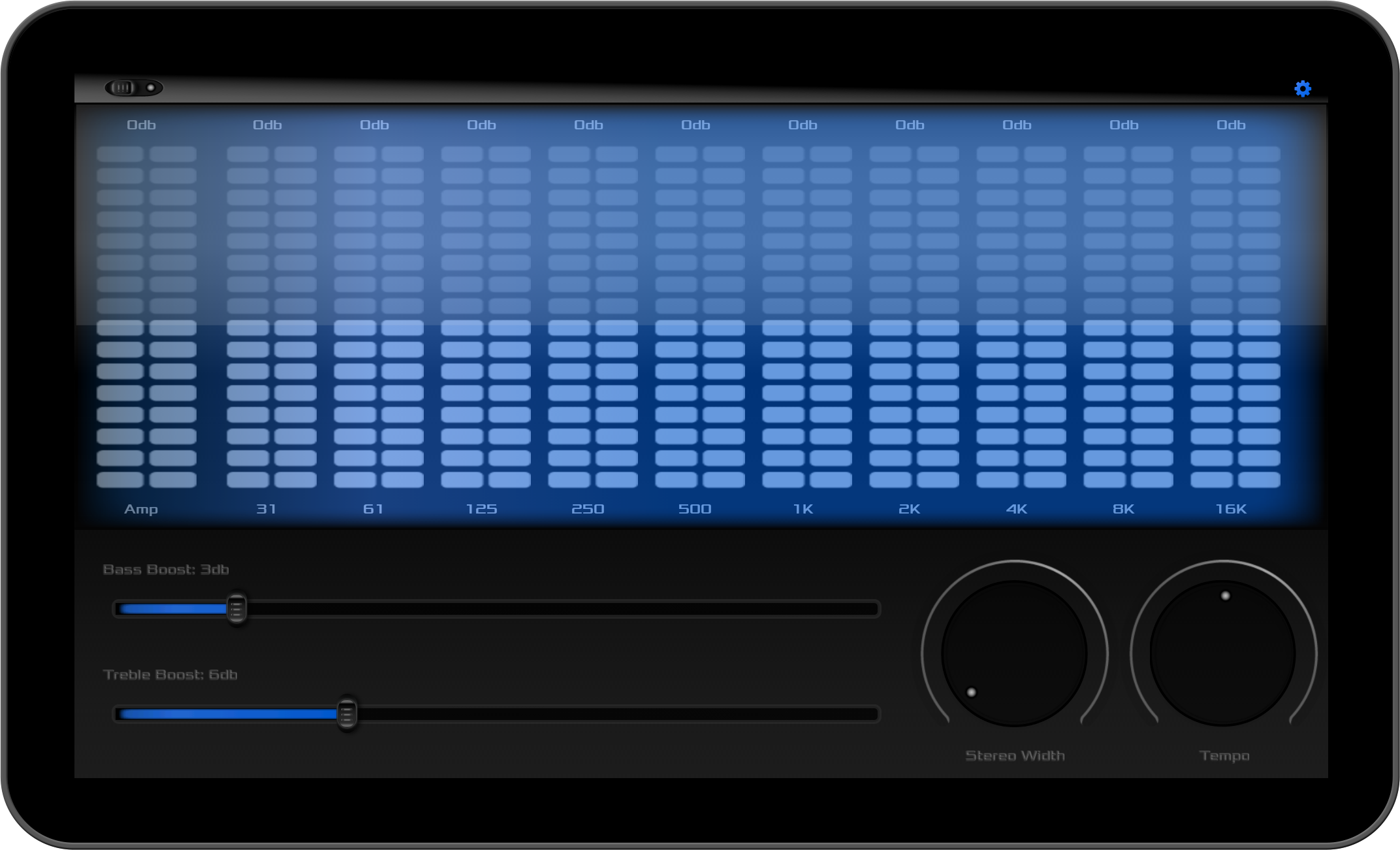Click the 16K frequency label

(1231, 509)
